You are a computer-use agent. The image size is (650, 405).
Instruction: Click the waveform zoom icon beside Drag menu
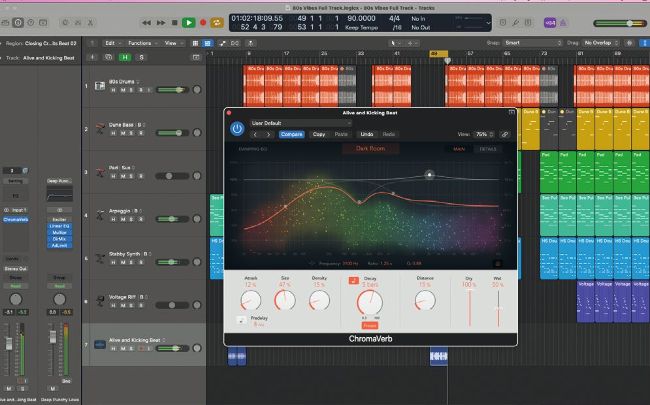pos(629,43)
